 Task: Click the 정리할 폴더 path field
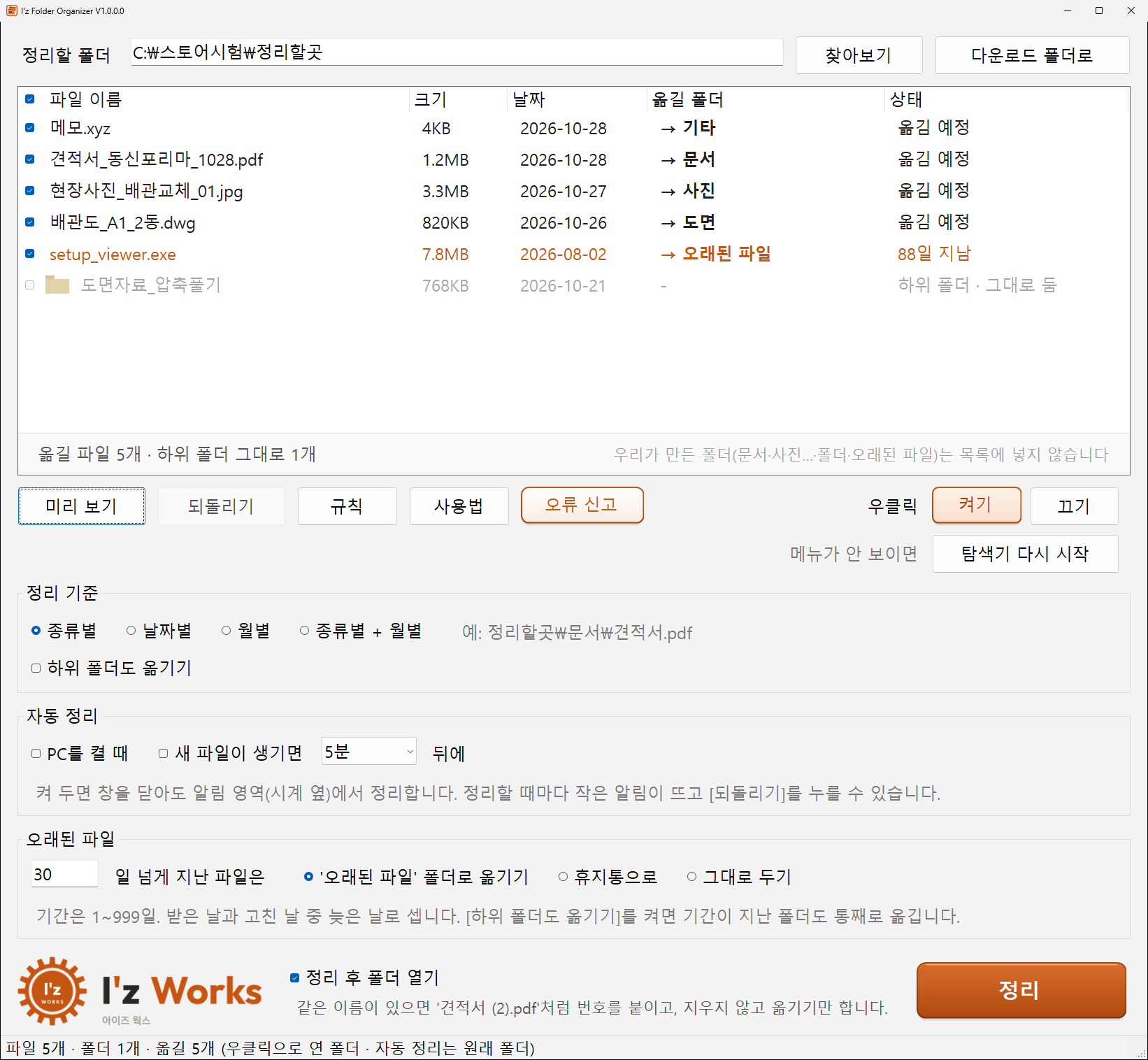pyautogui.click(x=457, y=52)
